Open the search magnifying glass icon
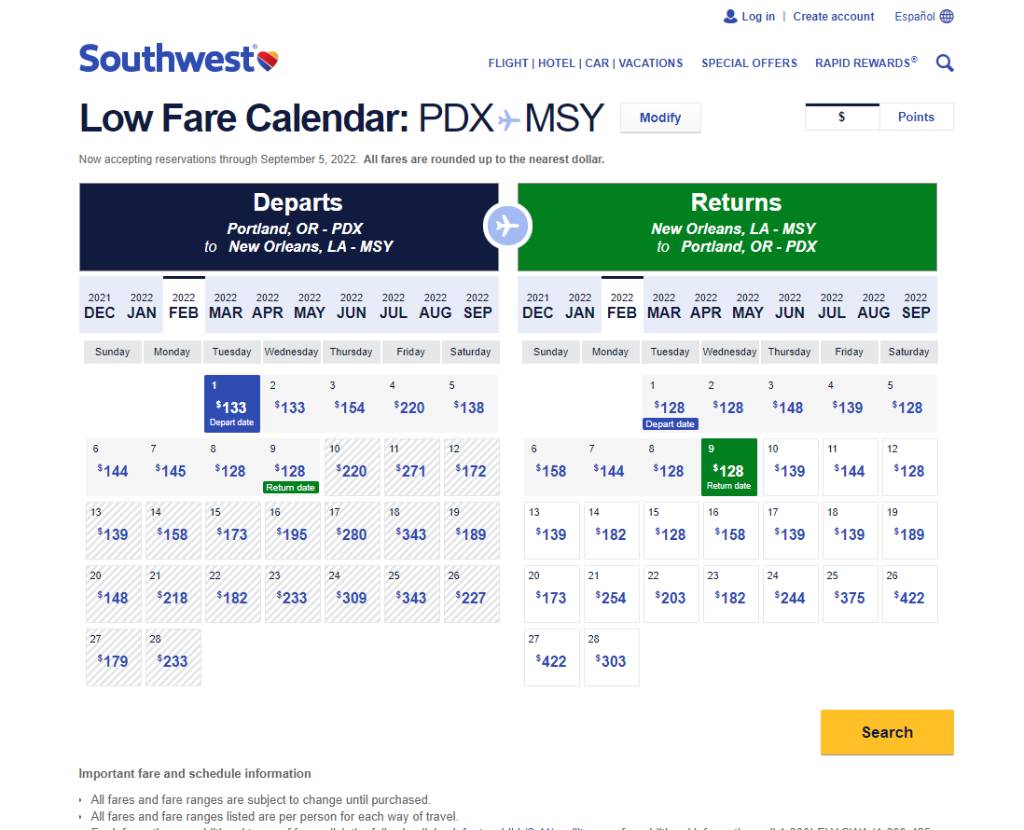Screen dimensions: 1024x830 coord(944,62)
